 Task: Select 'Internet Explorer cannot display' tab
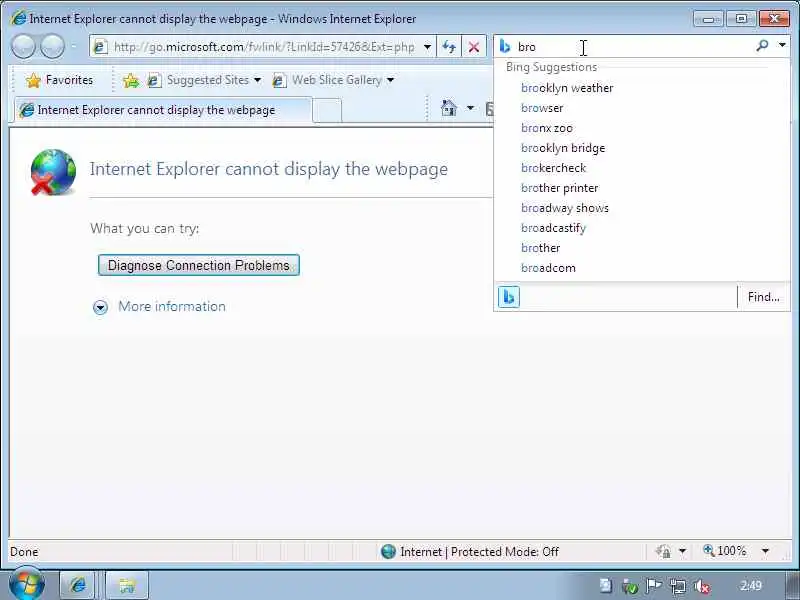[163, 110]
